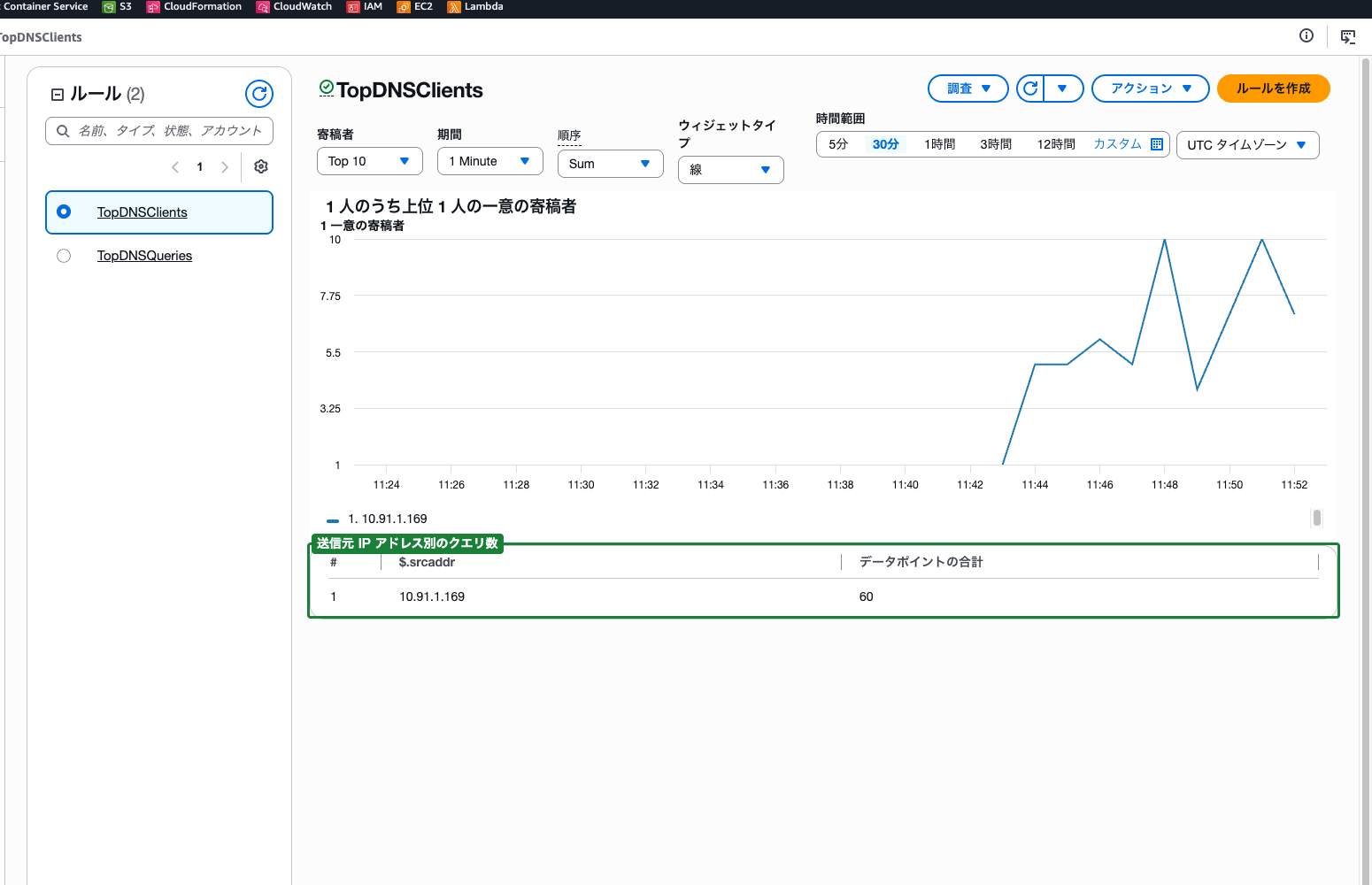Go to previous rules page

(175, 166)
